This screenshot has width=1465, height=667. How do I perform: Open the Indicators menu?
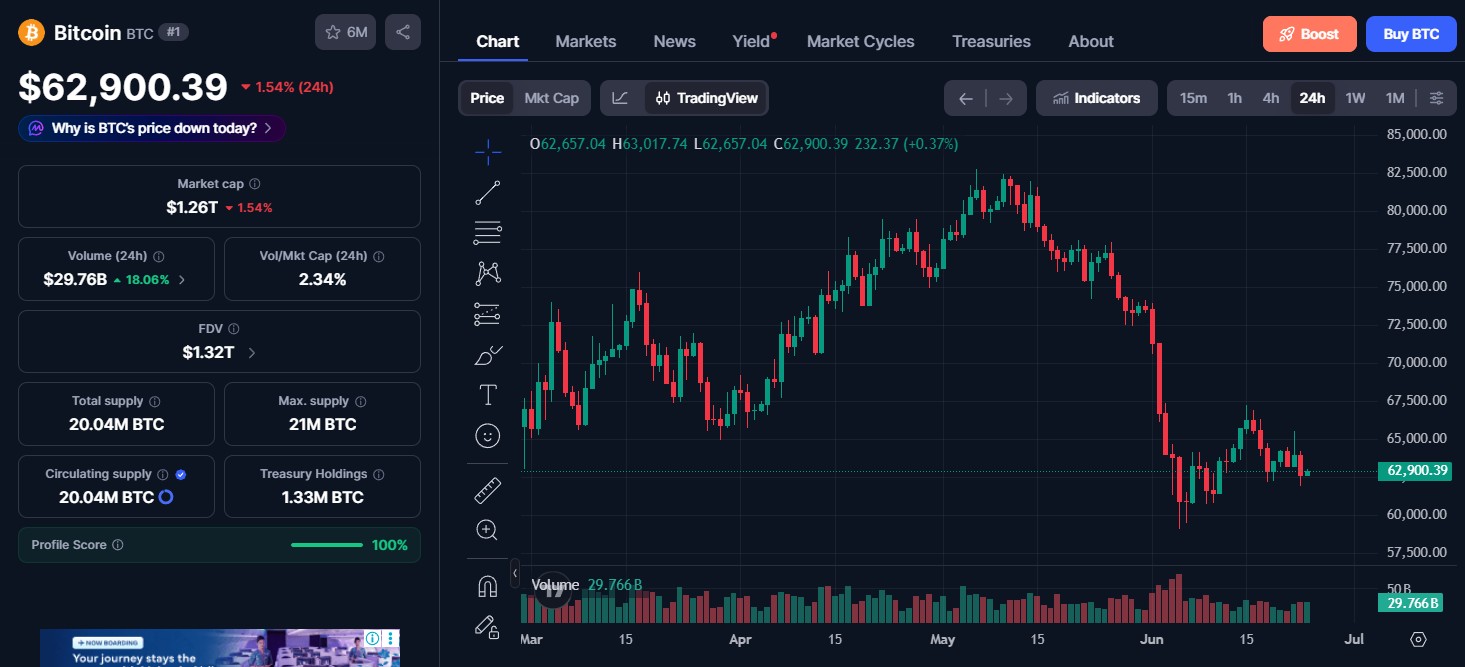tap(1096, 98)
